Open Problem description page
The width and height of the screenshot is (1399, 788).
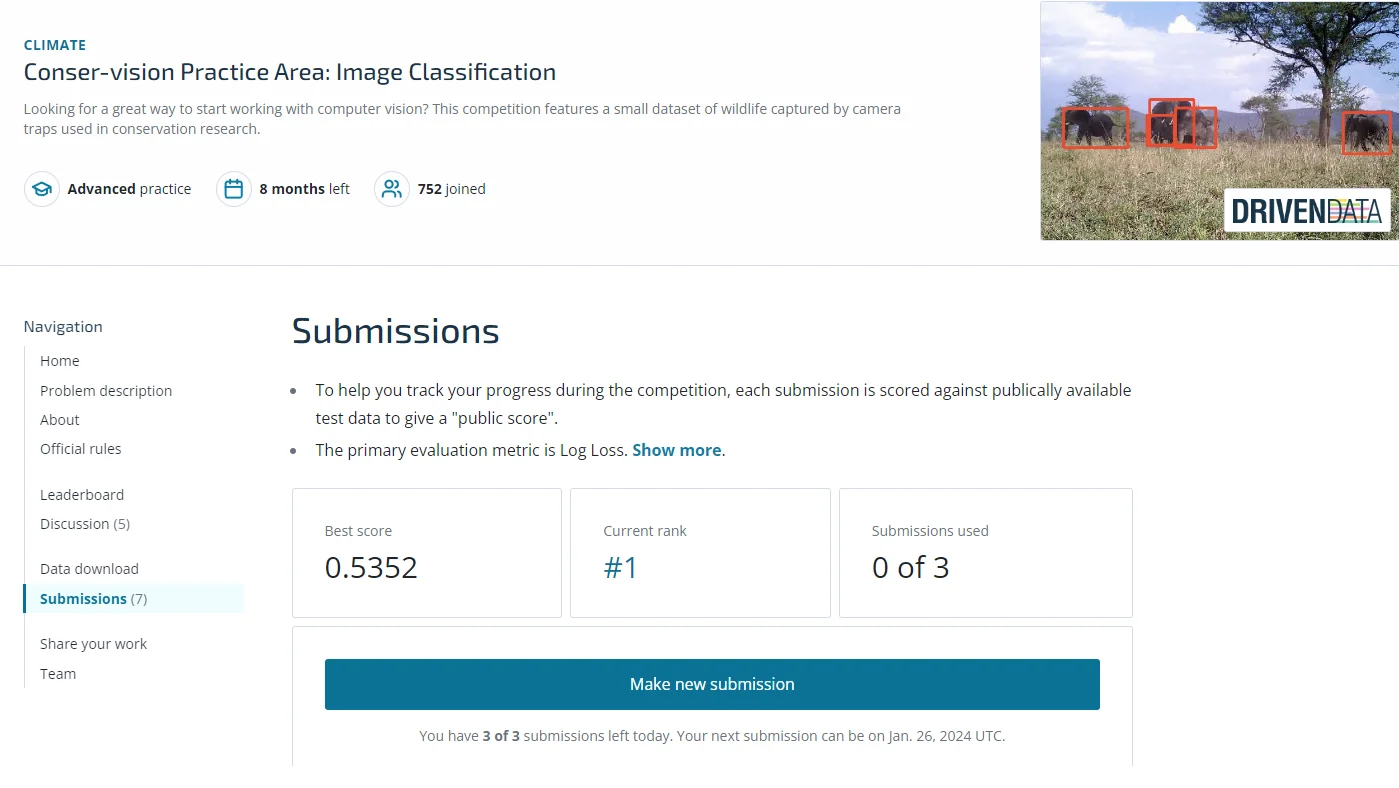coord(106,391)
